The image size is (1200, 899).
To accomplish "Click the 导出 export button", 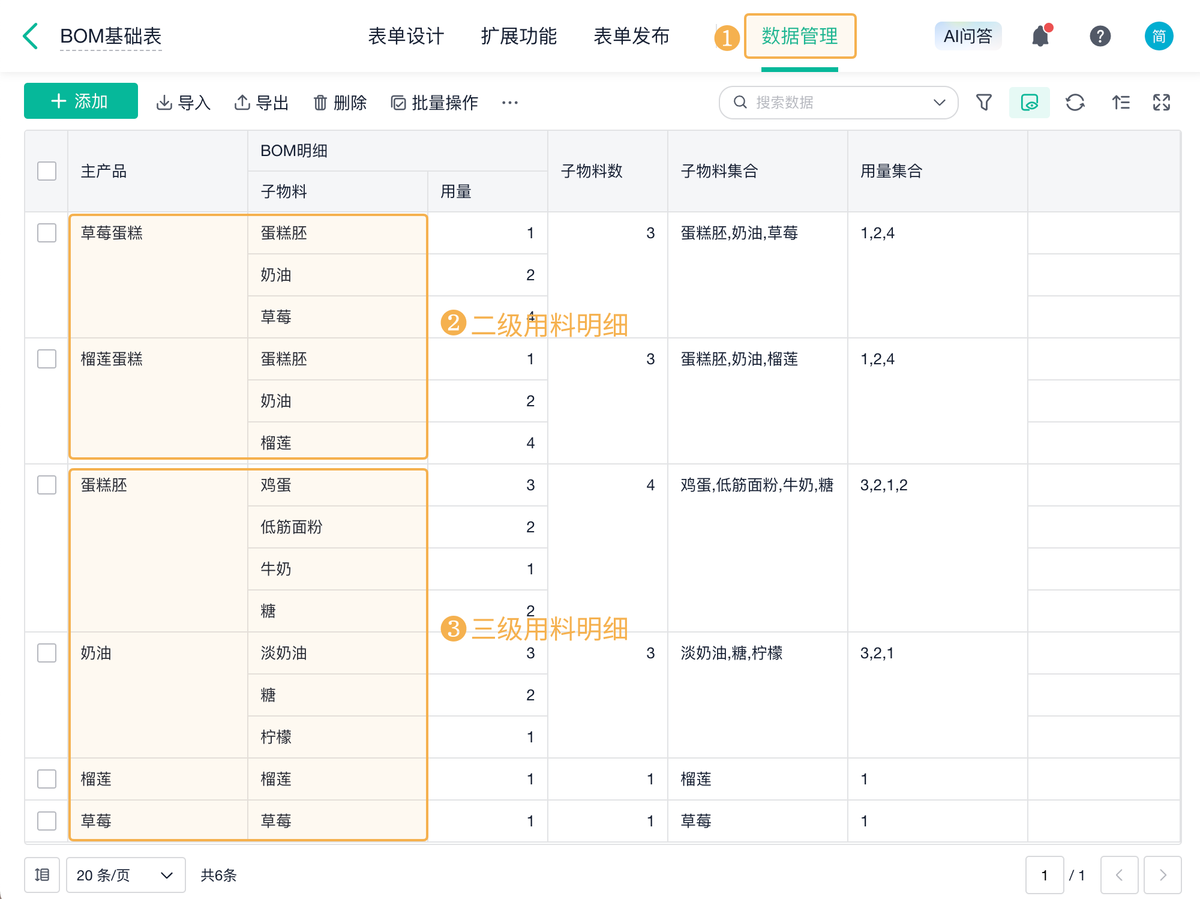I will [x=262, y=102].
